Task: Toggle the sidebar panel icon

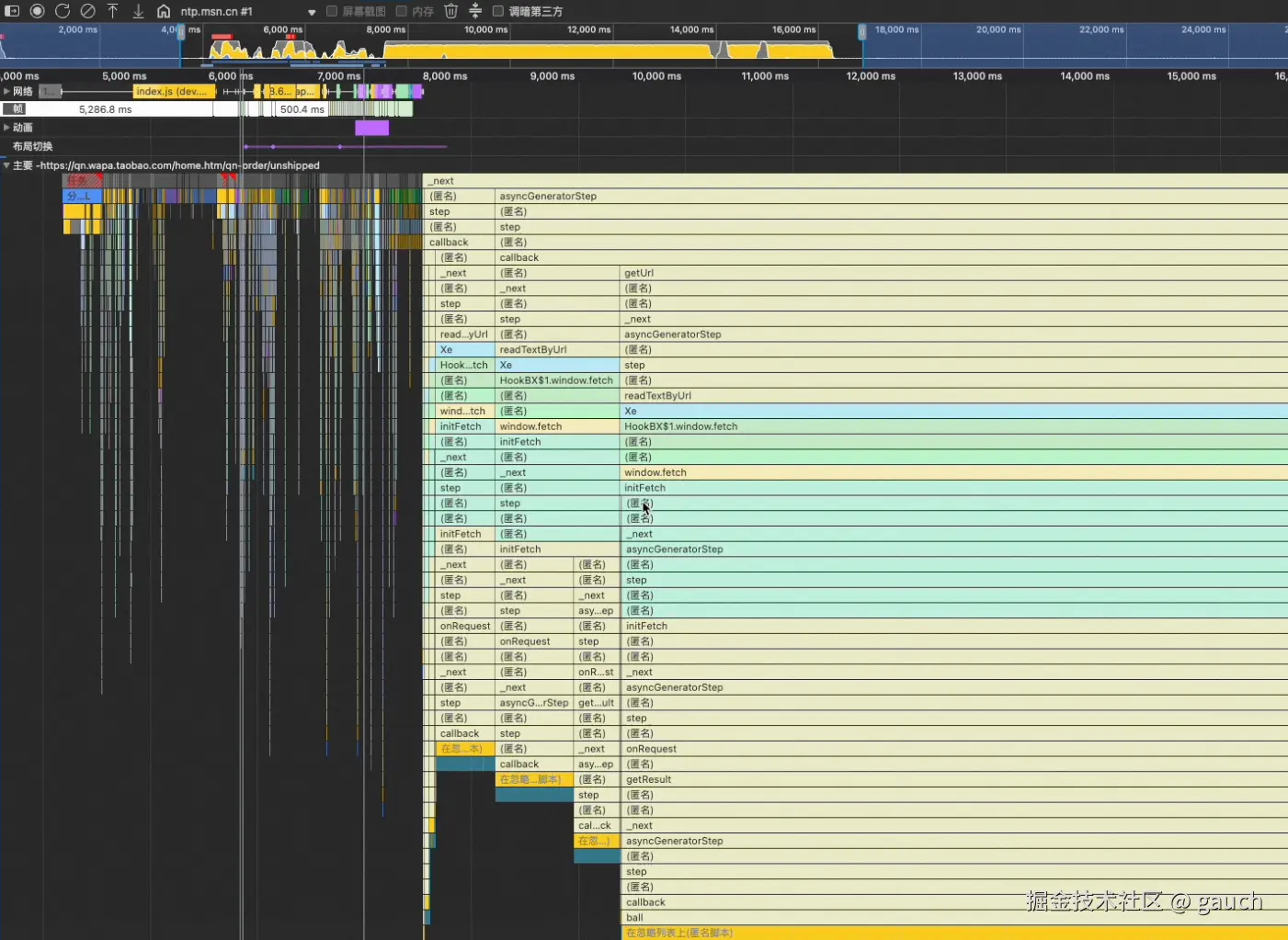Action: point(12,11)
